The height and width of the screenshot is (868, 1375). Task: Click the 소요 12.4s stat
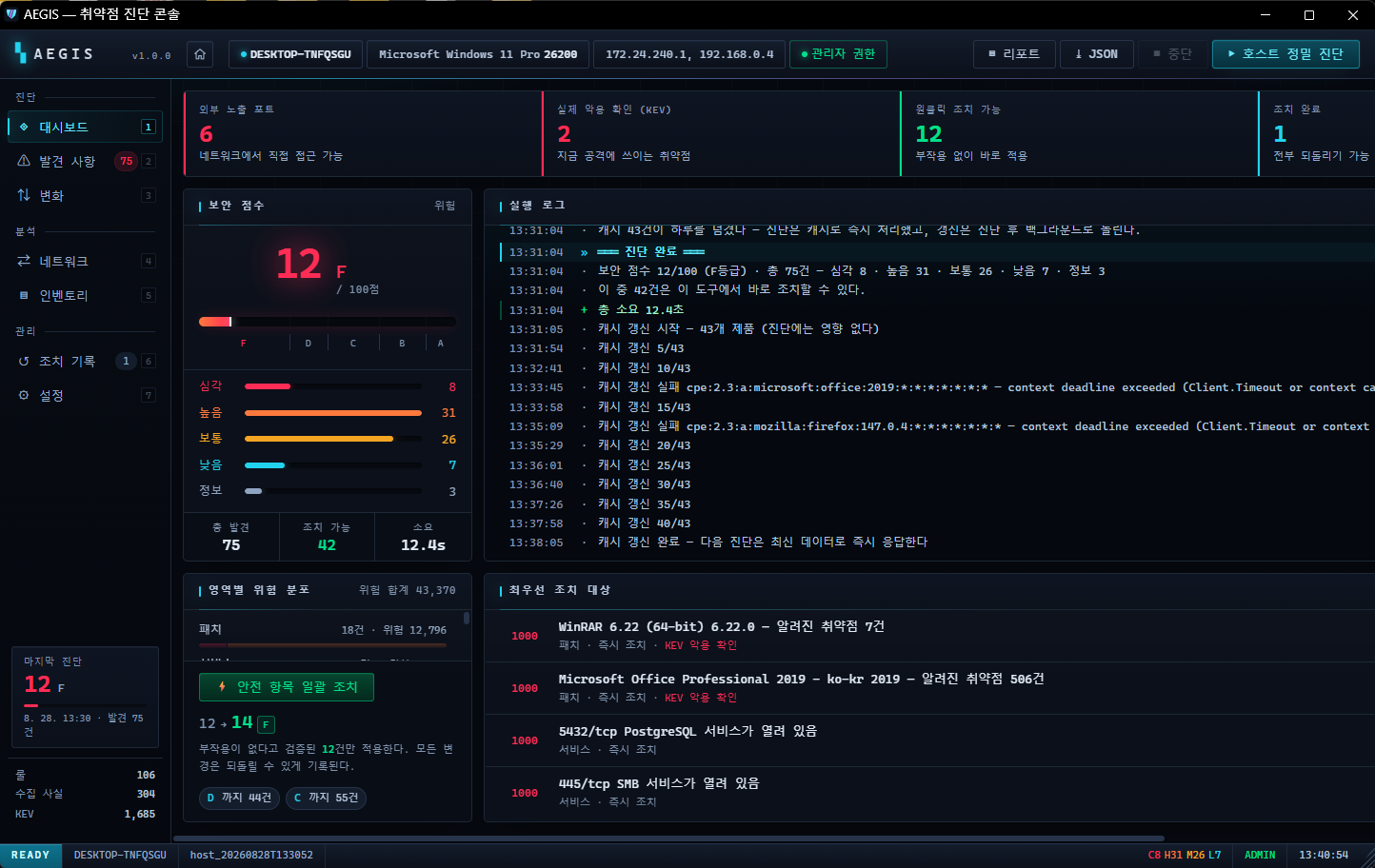423,537
